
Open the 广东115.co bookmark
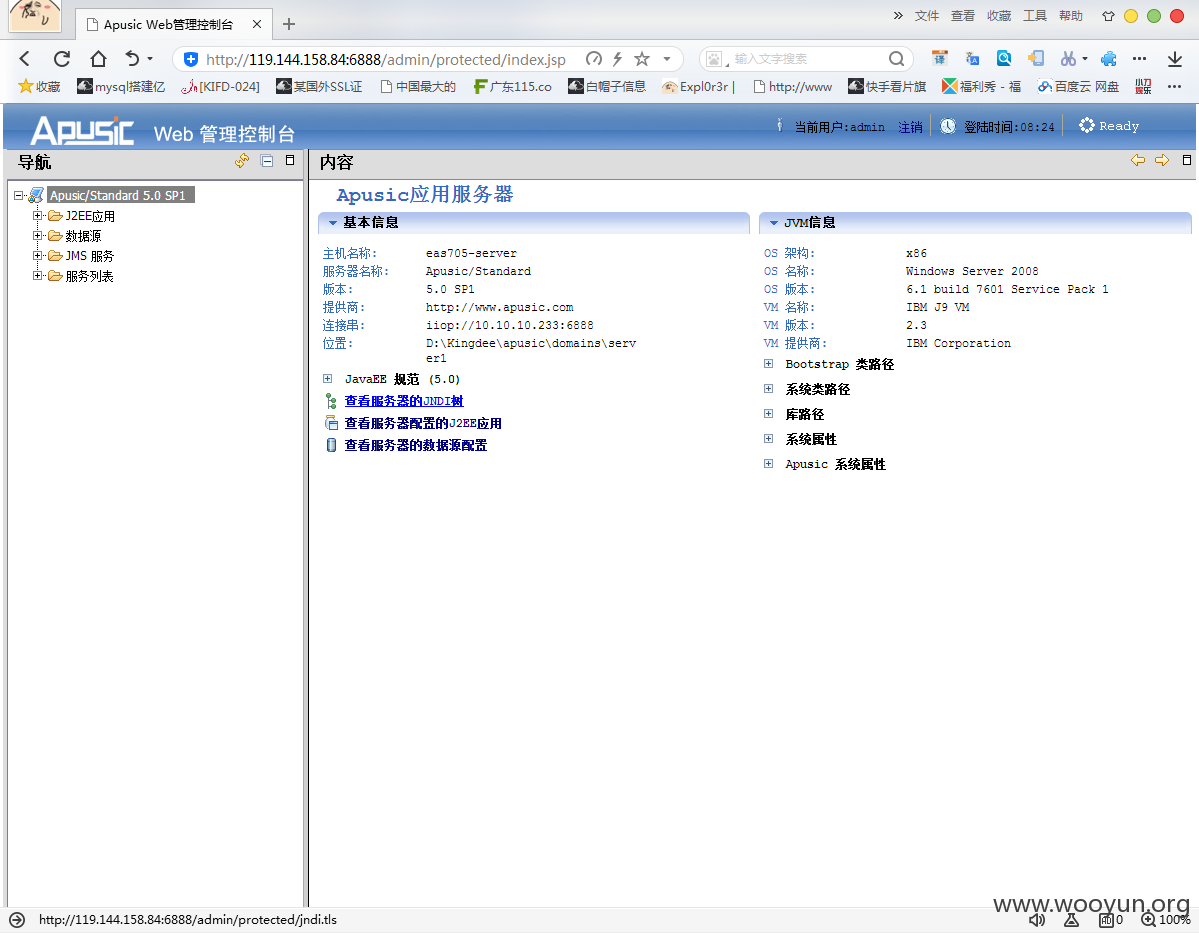pyautogui.click(x=512, y=86)
